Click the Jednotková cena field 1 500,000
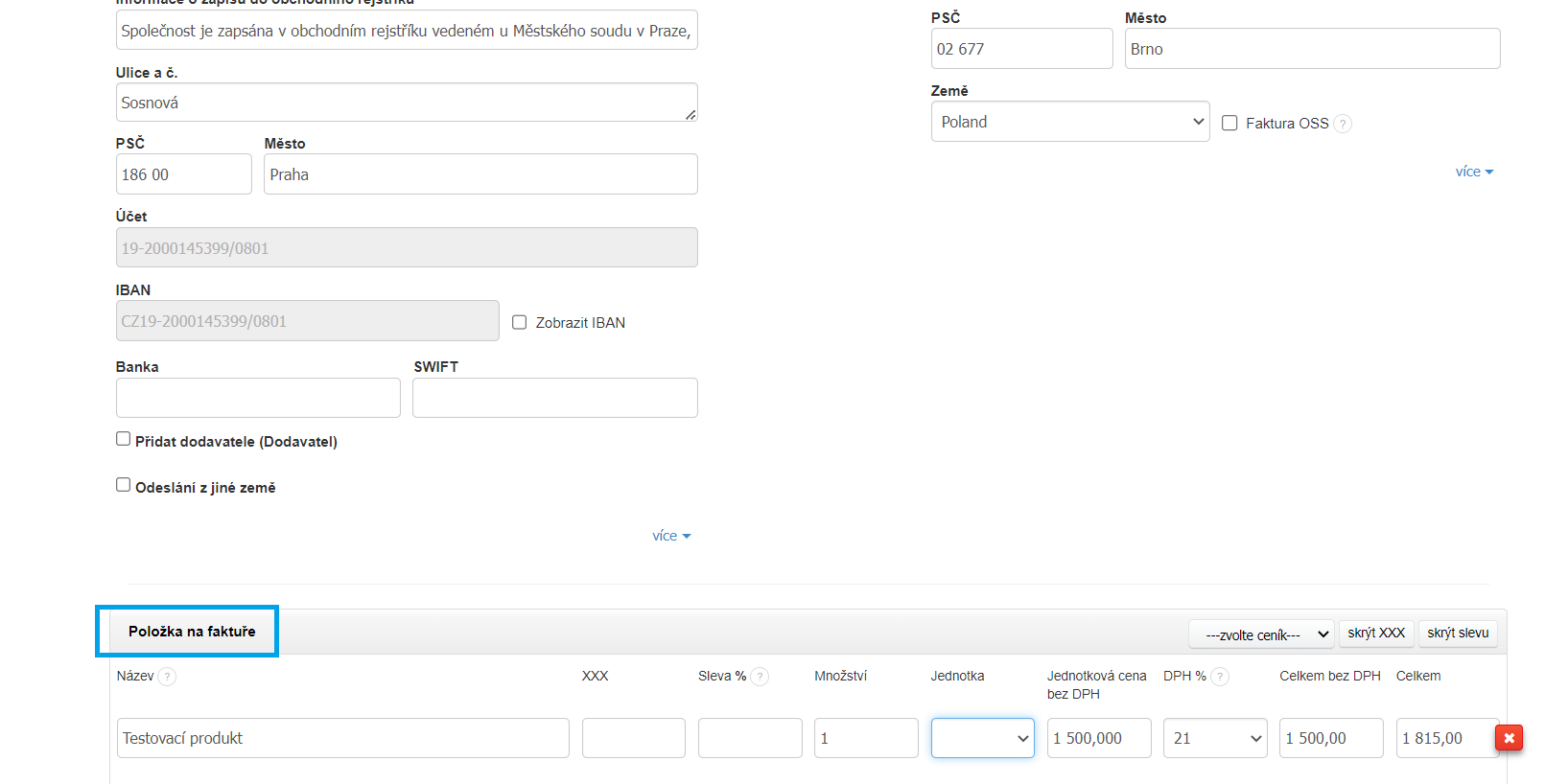 click(1099, 738)
